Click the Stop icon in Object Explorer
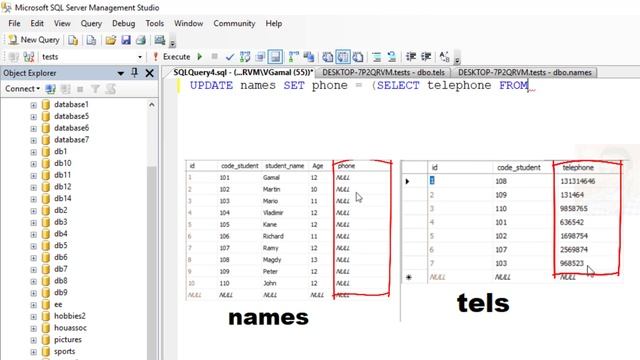 (x=80, y=89)
